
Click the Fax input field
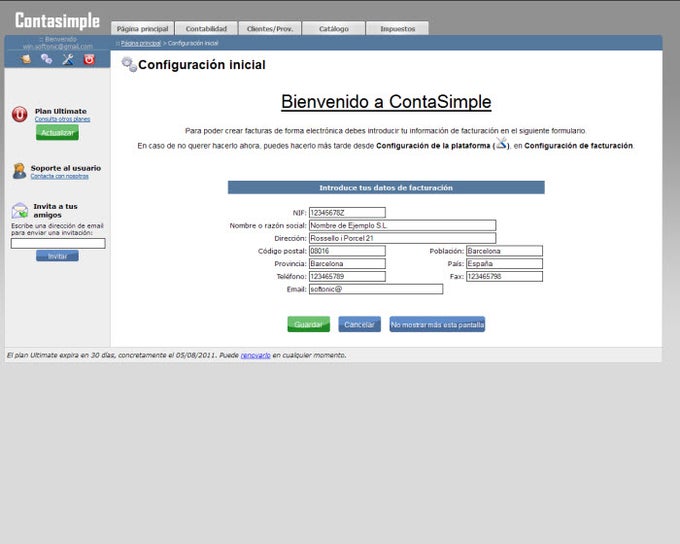(x=504, y=276)
